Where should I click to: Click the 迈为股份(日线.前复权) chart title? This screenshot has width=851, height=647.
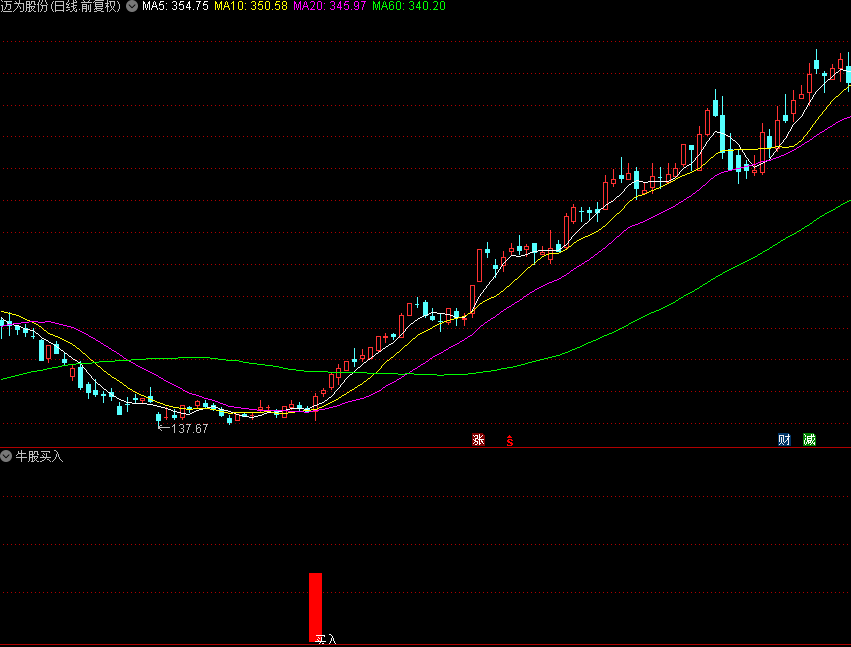click(x=60, y=6)
